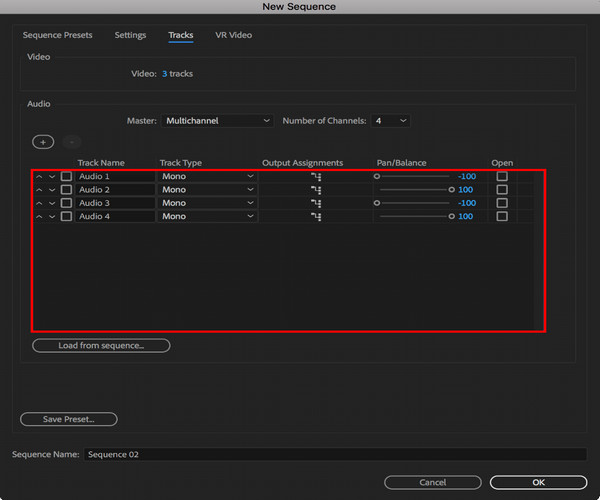Click Audio 3 pan slider handle
This screenshot has width=600, height=500.
[x=377, y=203]
